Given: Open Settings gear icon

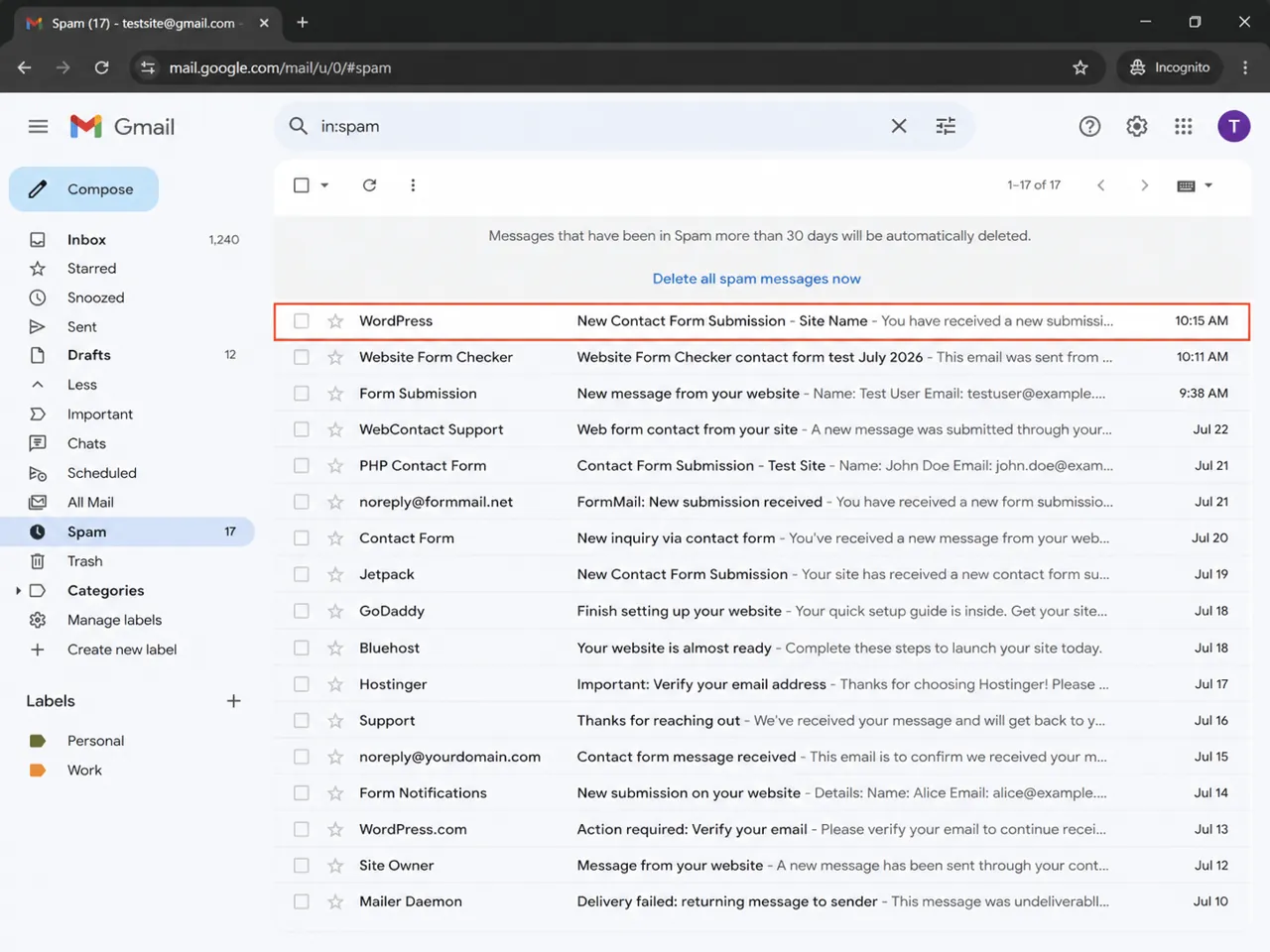Looking at the screenshot, I should [1137, 126].
